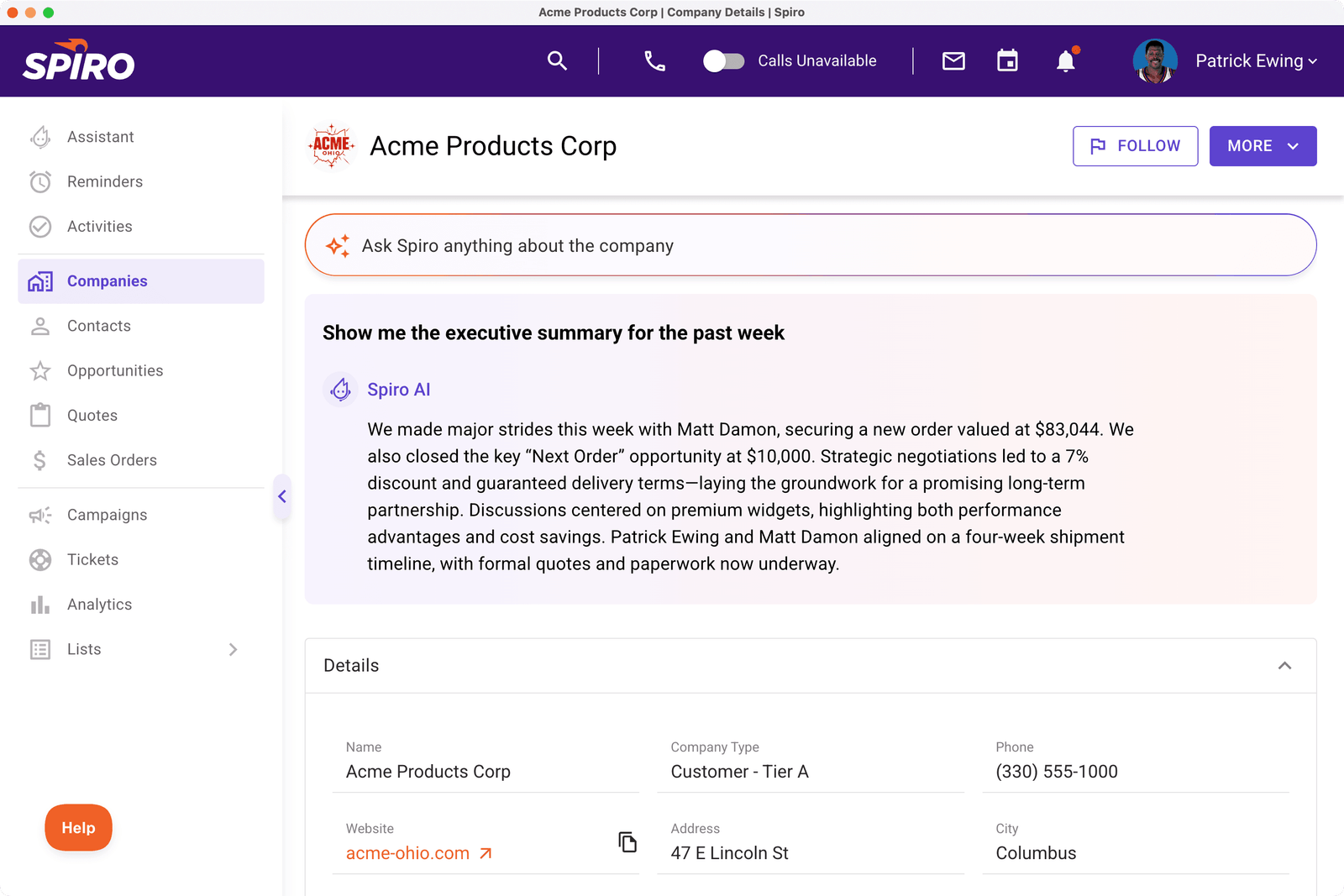
Task: Open the Activities section
Action: click(141, 227)
